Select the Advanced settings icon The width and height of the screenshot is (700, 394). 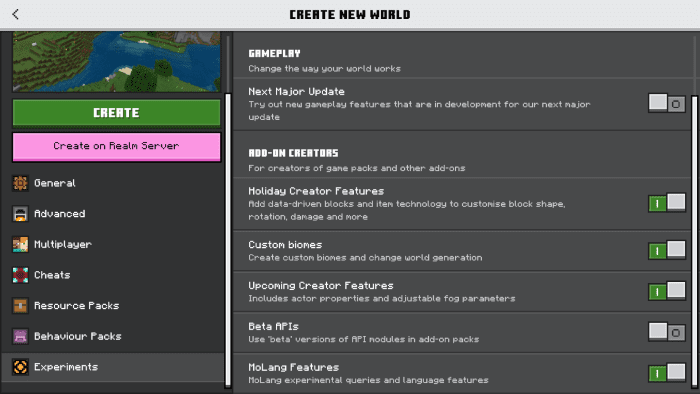(x=20, y=214)
